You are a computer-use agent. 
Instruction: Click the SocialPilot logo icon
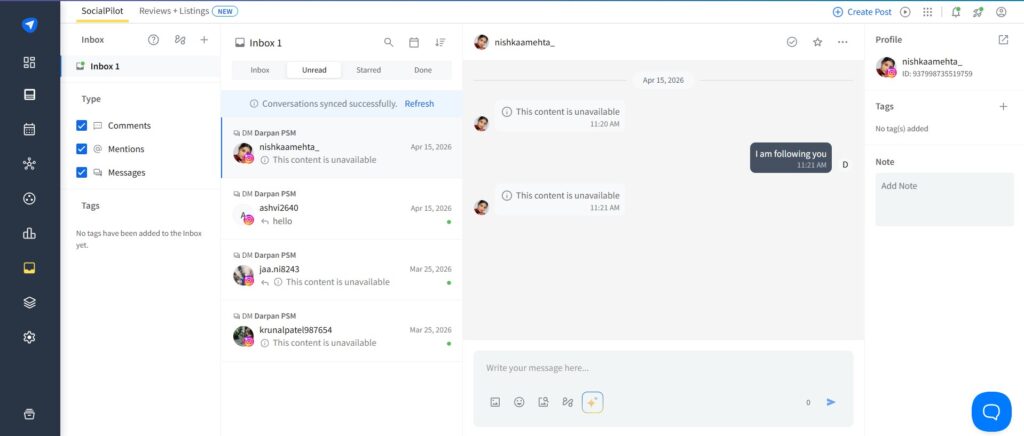point(29,25)
